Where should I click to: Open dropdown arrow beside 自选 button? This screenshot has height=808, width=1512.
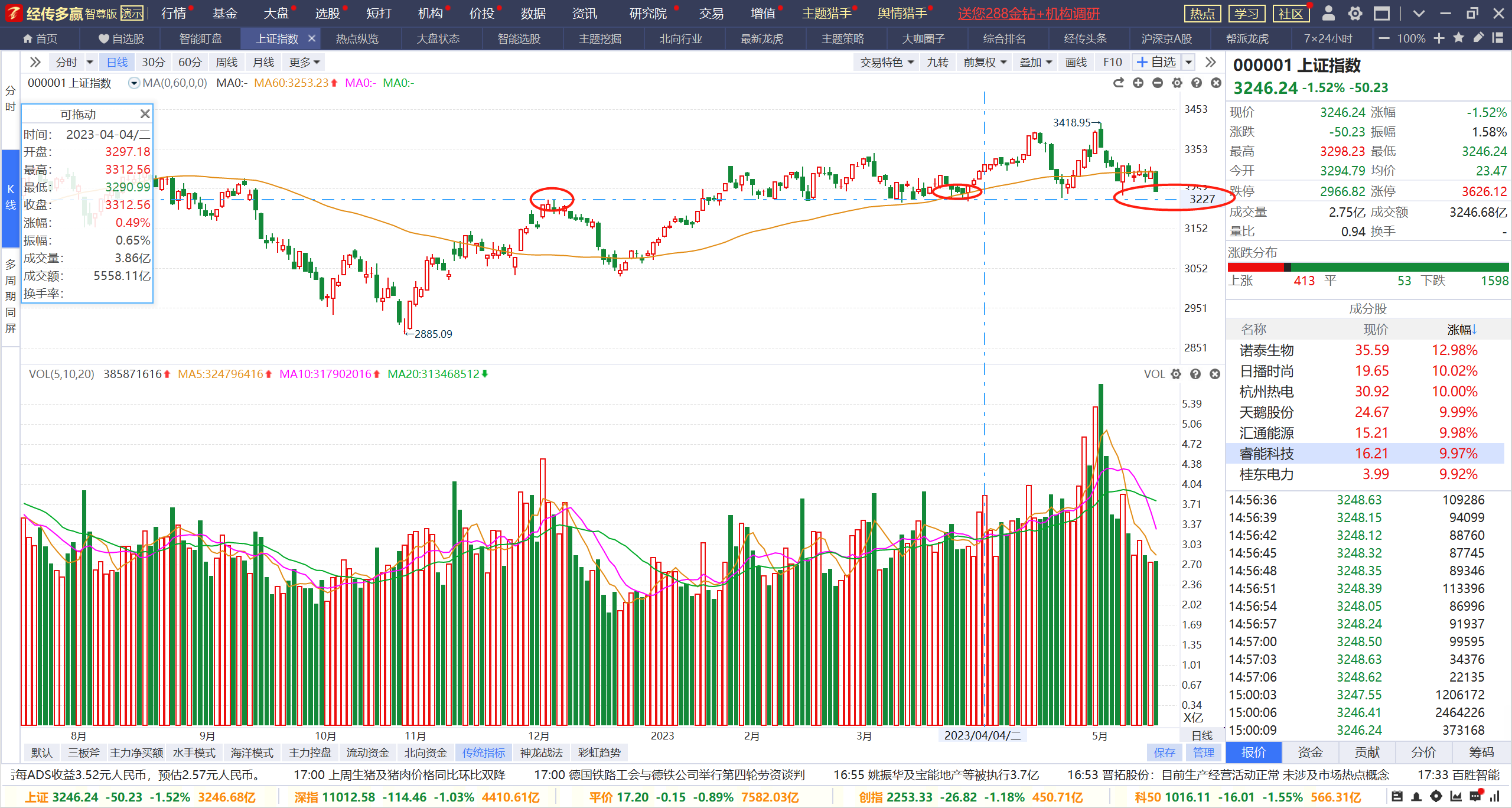click(1189, 62)
